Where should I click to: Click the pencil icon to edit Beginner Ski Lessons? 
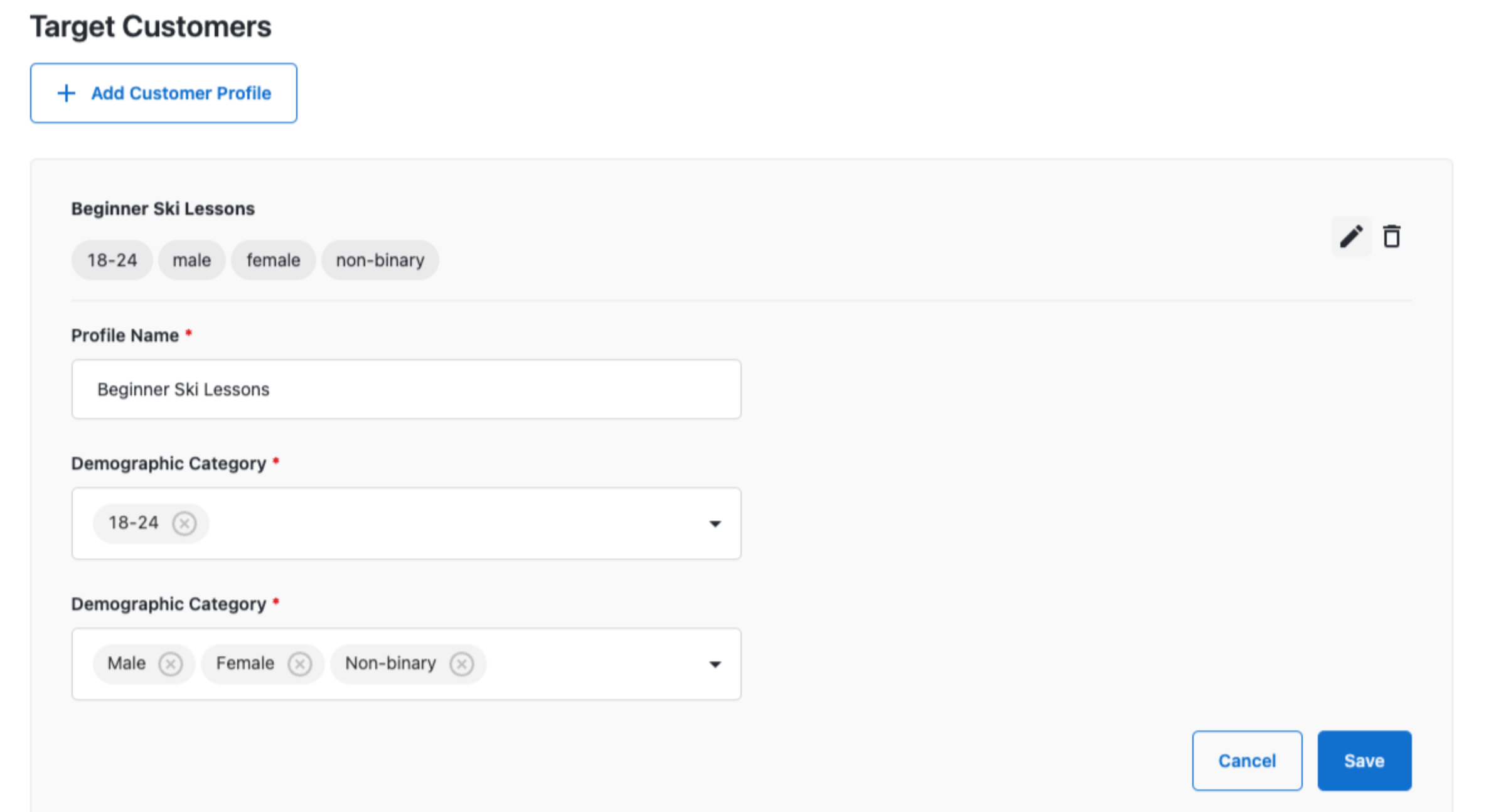click(1351, 237)
